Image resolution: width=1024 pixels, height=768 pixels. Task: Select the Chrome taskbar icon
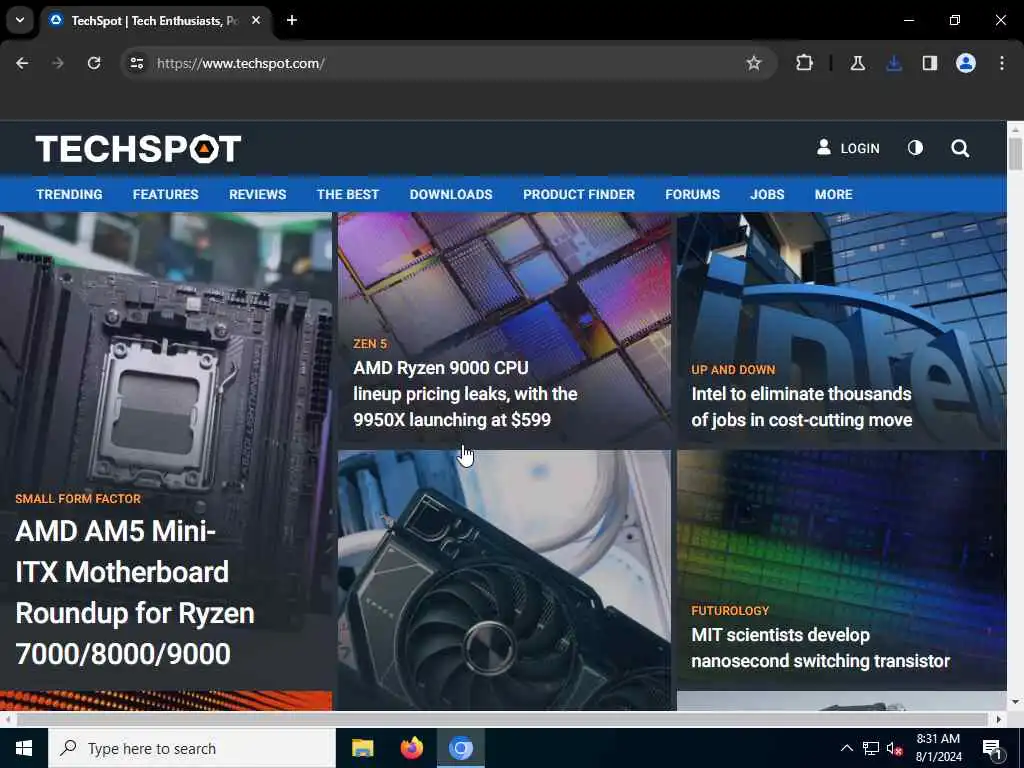(460, 748)
